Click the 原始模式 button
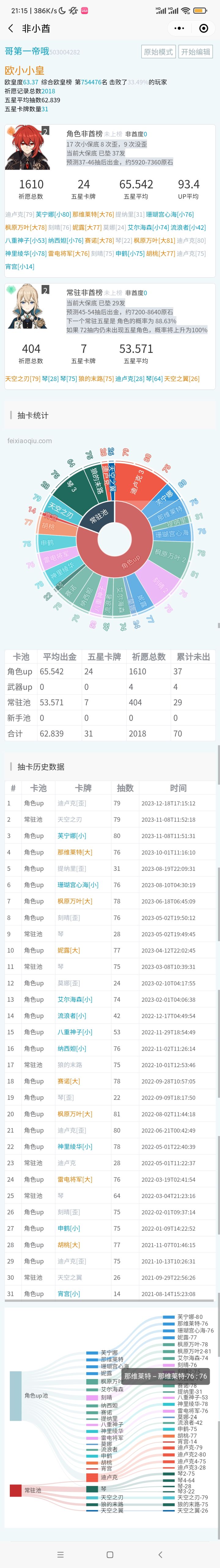Image resolution: width=220 pixels, height=1568 pixels. (158, 52)
